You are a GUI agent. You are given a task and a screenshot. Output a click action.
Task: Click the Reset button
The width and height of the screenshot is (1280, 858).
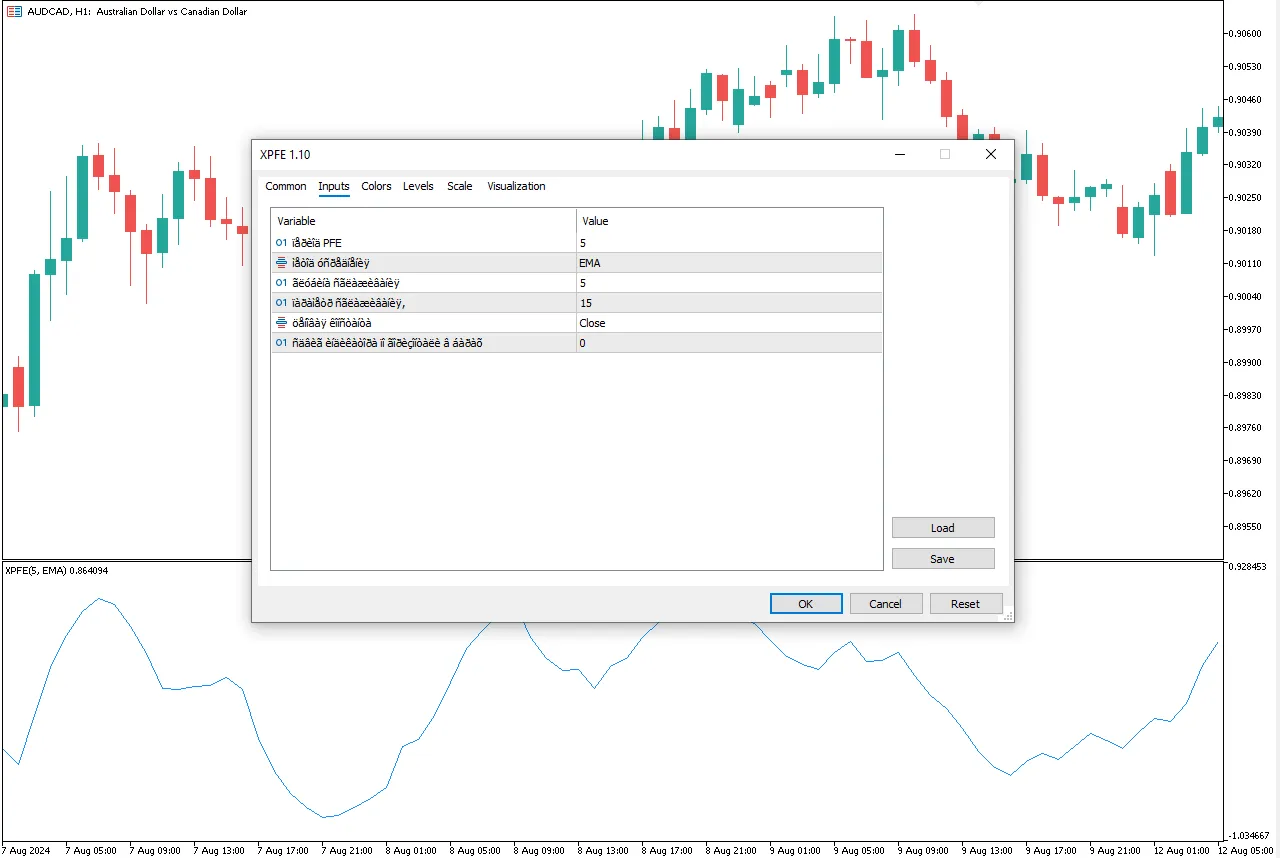(x=965, y=604)
